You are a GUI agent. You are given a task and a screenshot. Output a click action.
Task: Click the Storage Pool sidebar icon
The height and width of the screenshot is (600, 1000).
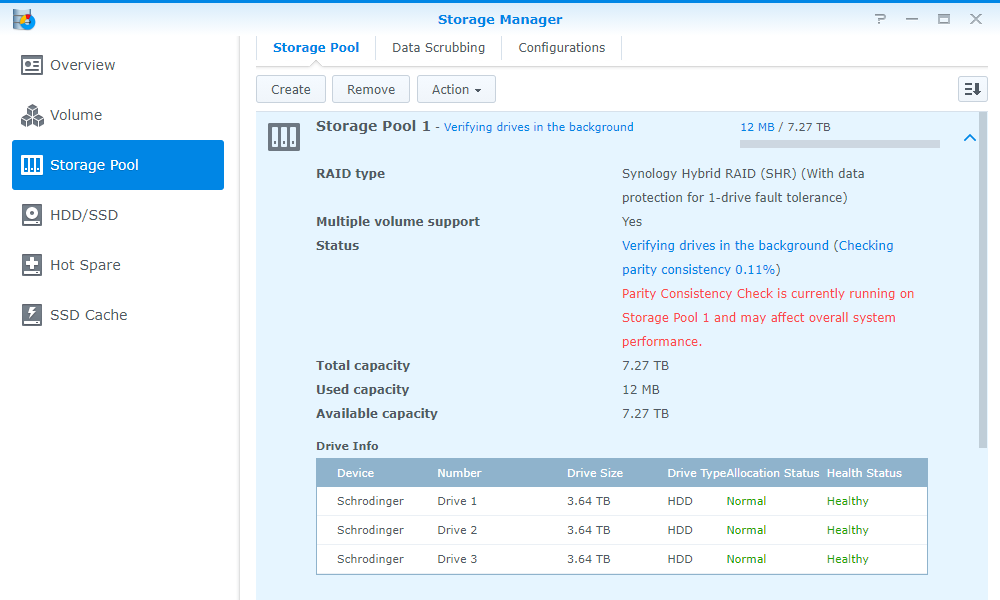[32, 165]
